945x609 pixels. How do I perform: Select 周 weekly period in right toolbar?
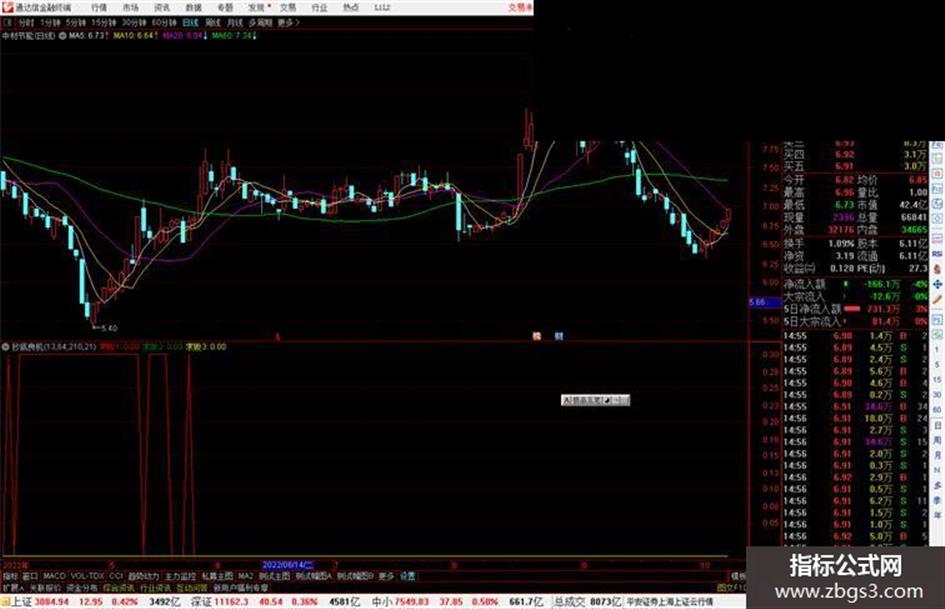(x=937, y=440)
